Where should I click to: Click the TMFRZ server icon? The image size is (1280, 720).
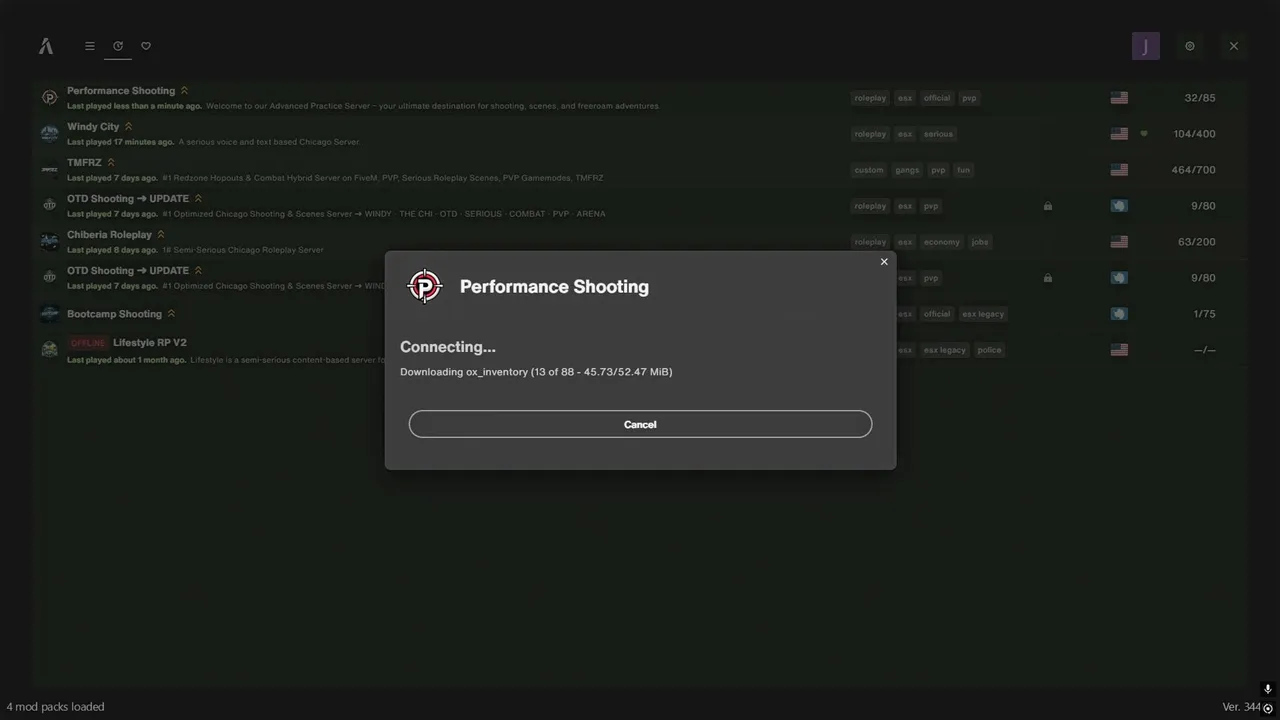[49, 170]
